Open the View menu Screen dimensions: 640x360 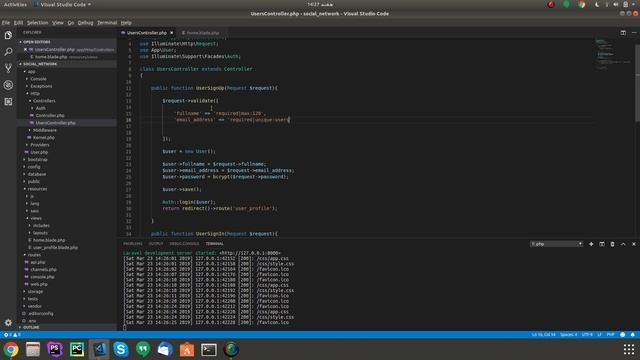(58, 23)
